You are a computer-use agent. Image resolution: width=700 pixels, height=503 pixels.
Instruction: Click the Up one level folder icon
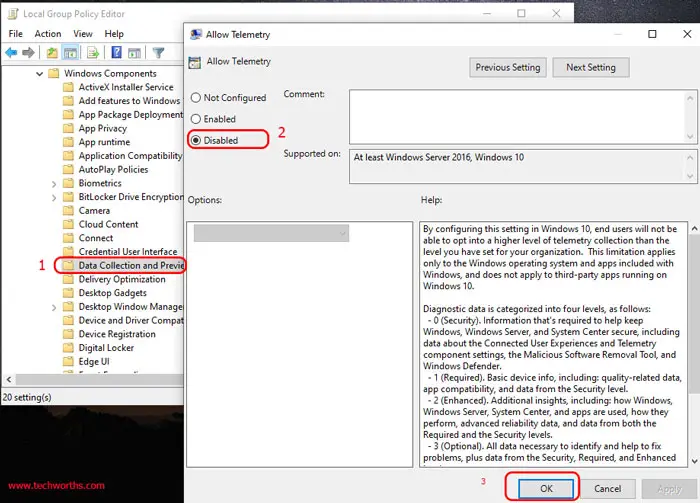pos(52,52)
